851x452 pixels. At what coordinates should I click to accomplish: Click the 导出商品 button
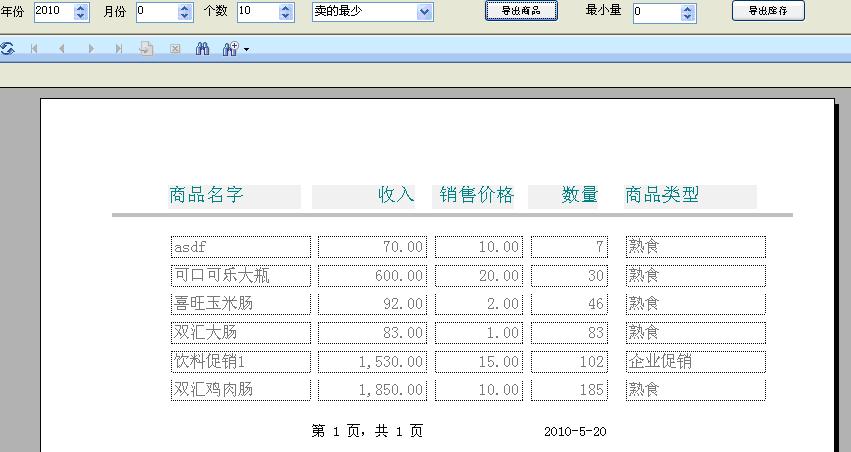tap(521, 10)
